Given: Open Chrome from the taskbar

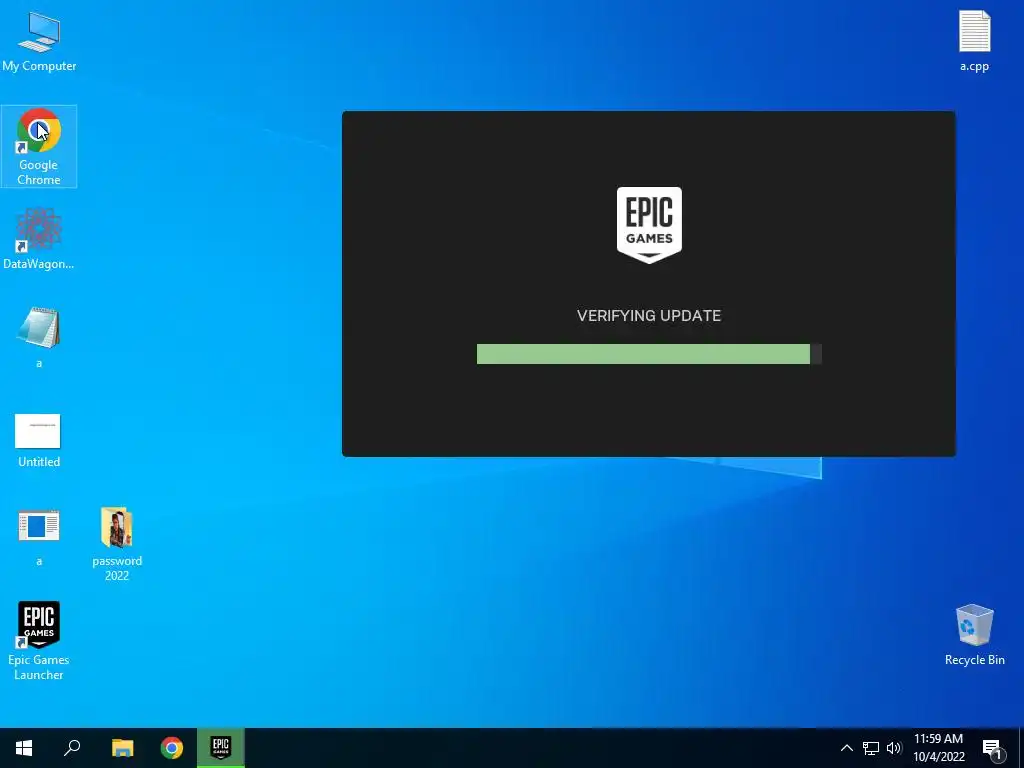Looking at the screenshot, I should click(x=172, y=748).
